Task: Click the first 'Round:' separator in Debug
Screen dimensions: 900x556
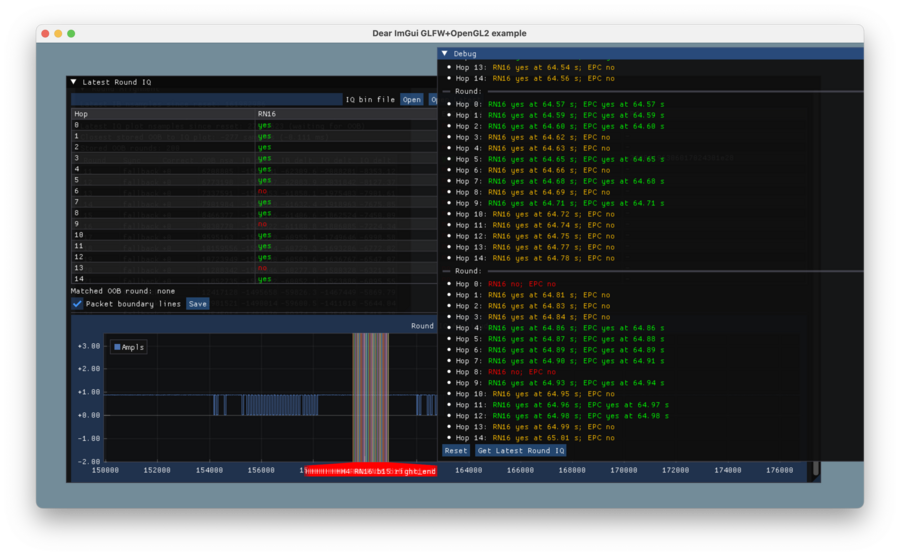Action: pos(468,92)
